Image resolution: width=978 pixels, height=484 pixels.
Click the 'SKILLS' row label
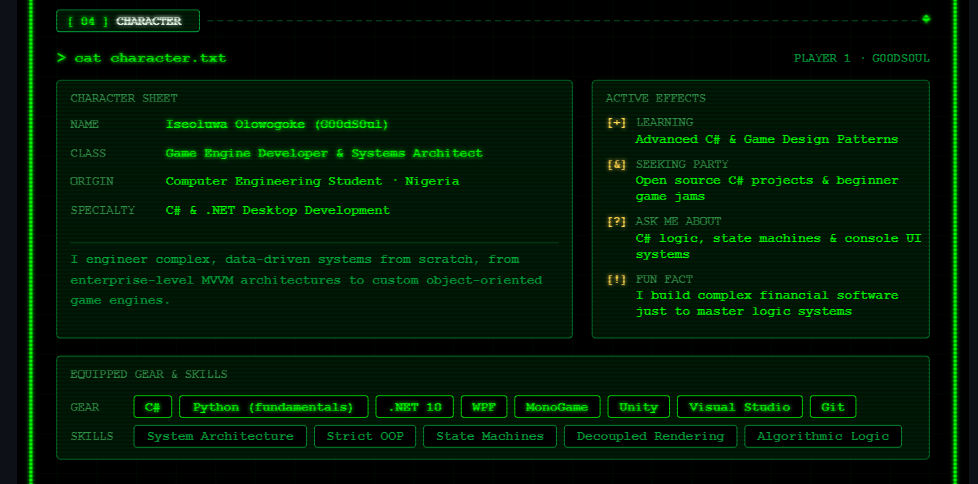92,437
